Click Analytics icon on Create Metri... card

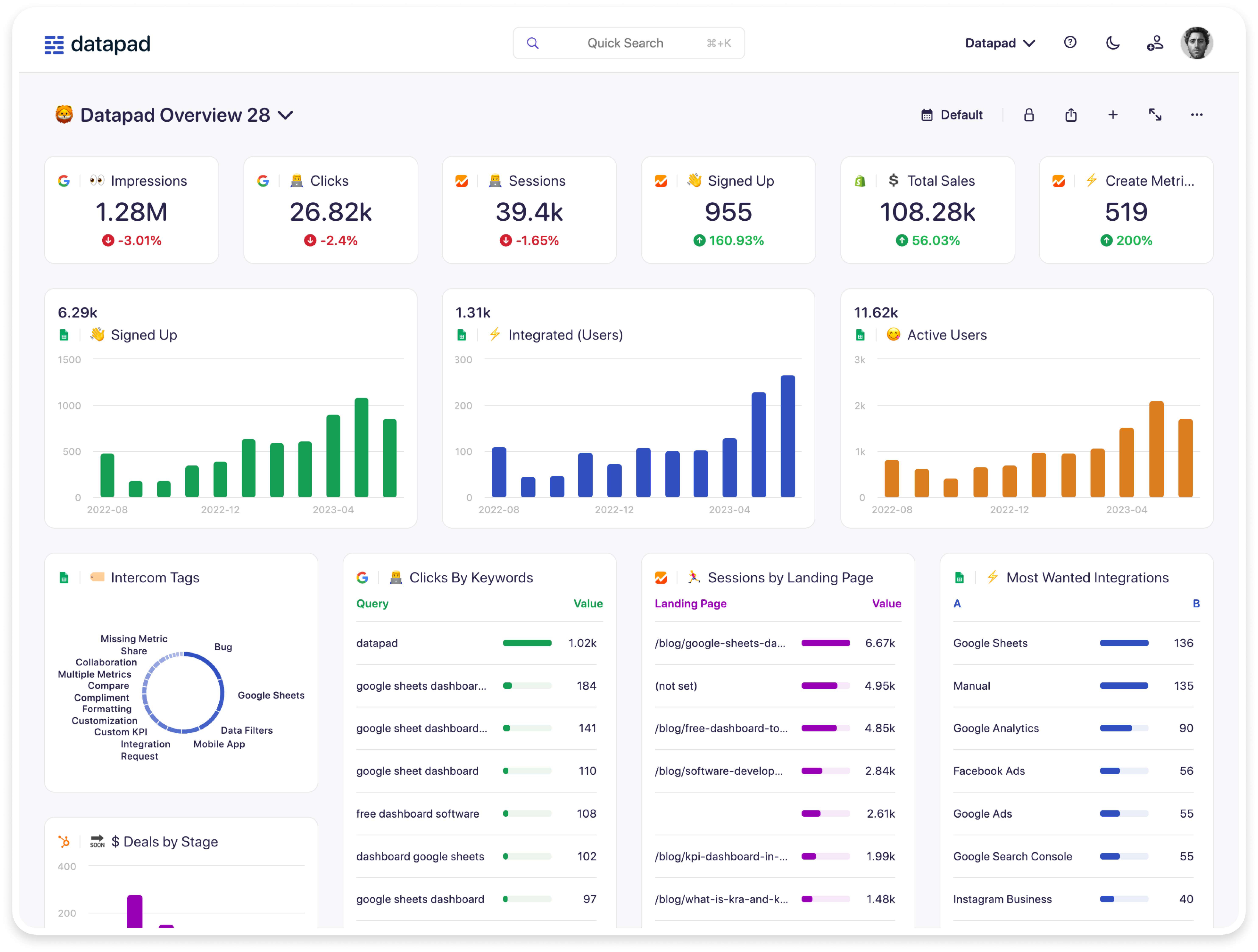click(x=1058, y=181)
